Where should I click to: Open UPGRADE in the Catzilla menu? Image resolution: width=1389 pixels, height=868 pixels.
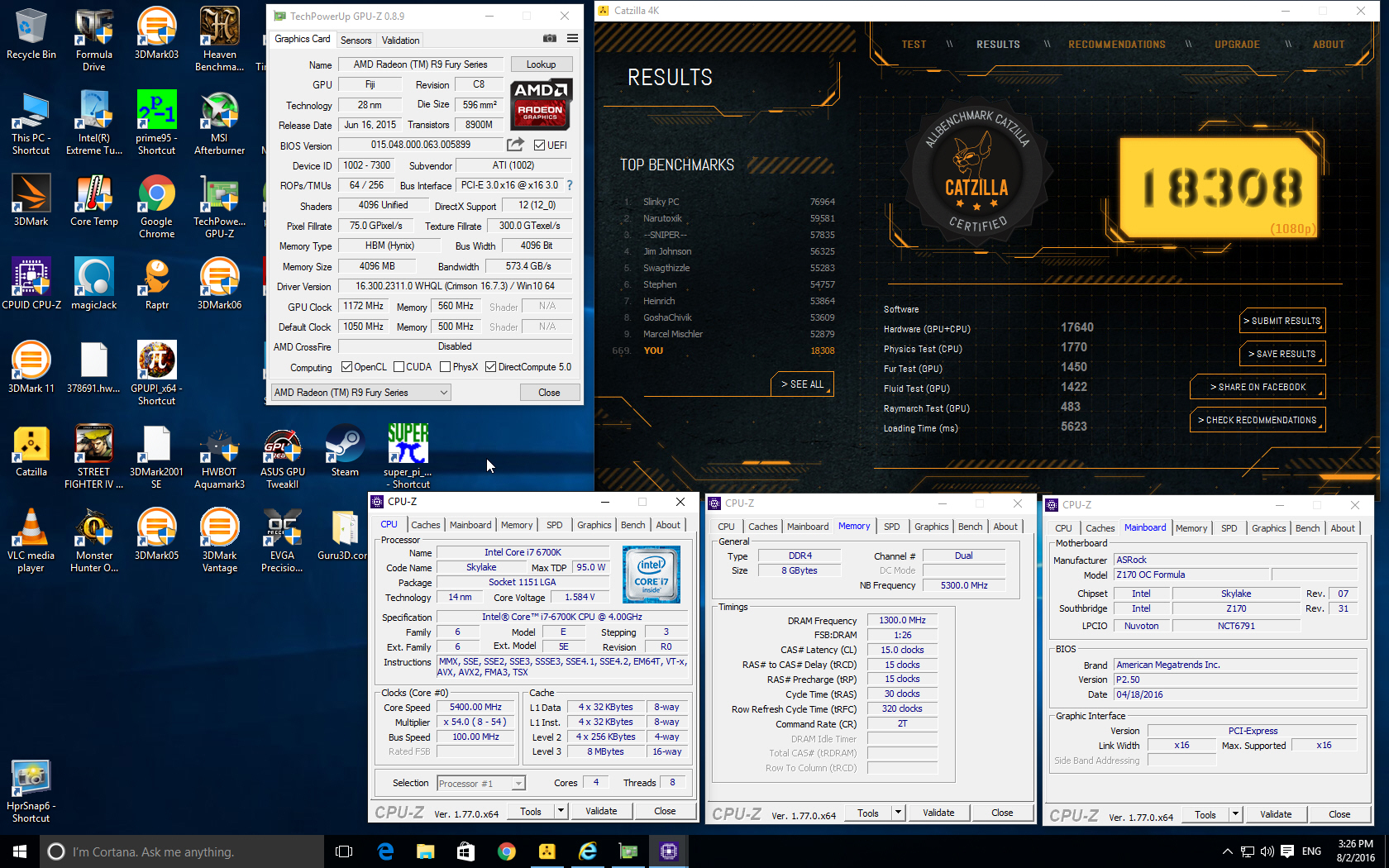point(1238,45)
